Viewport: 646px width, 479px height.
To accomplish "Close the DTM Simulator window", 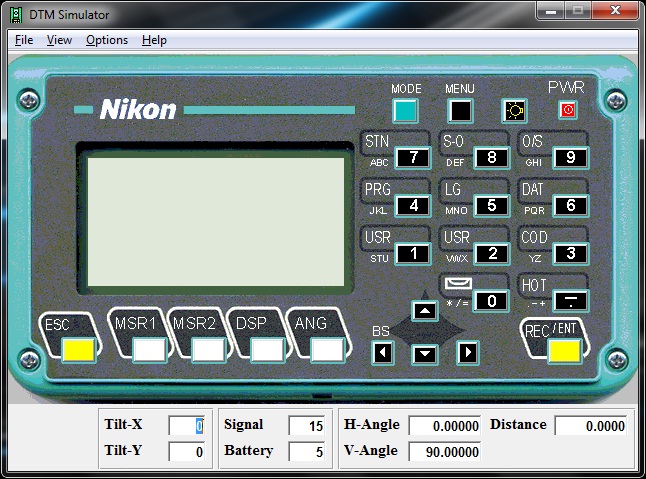I will [x=615, y=10].
